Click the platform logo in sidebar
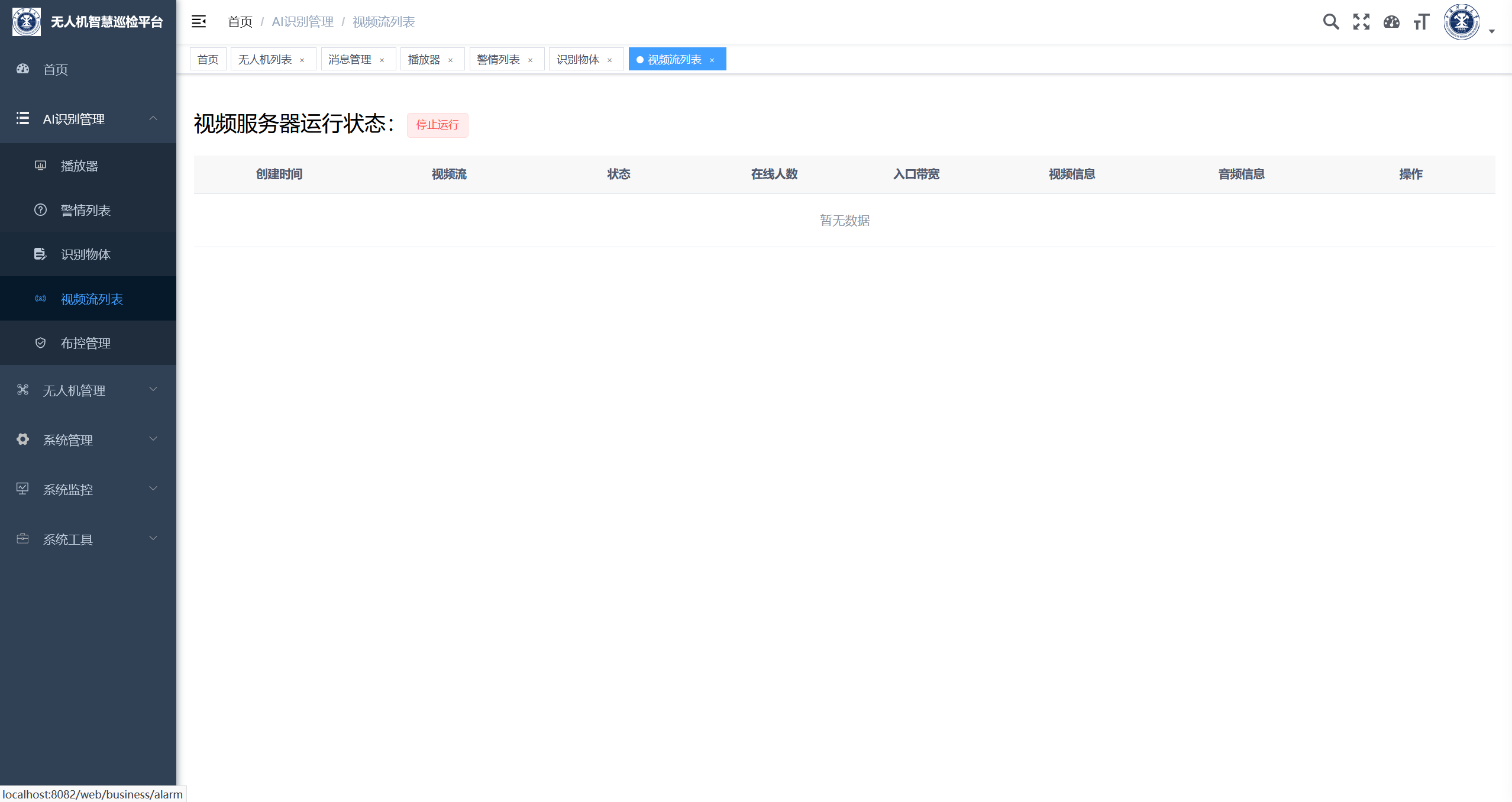 coord(27,22)
